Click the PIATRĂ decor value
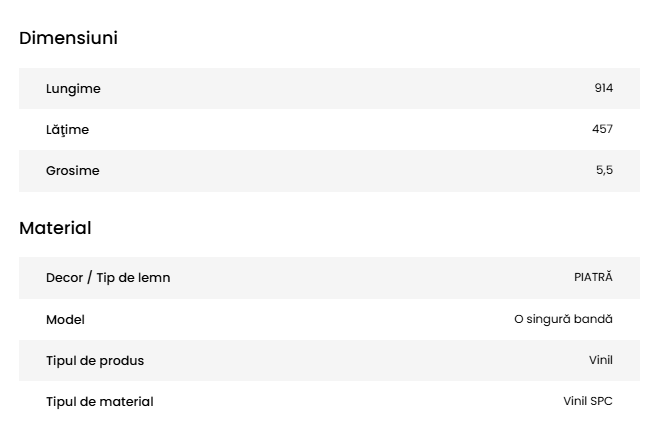The image size is (656, 448). coord(593,278)
